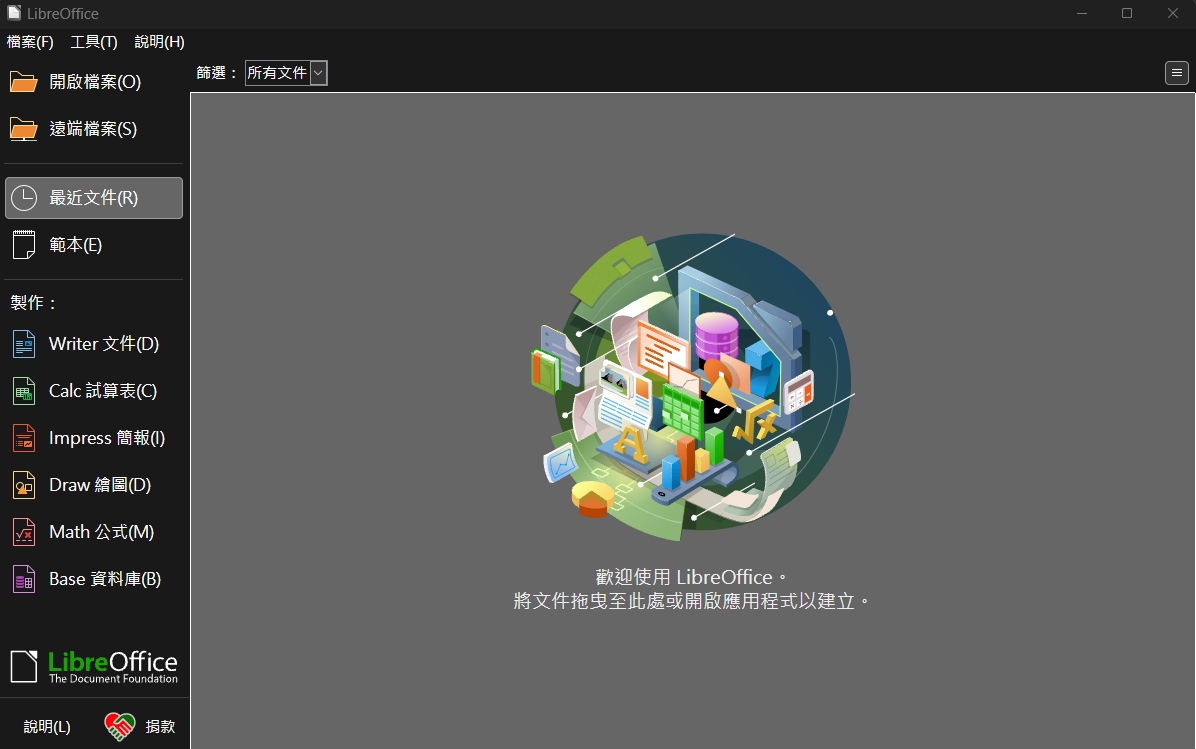The height and width of the screenshot is (749, 1196).
Task: Click the Draw 繪圖 drawing icon
Action: pyautogui.click(x=24, y=485)
